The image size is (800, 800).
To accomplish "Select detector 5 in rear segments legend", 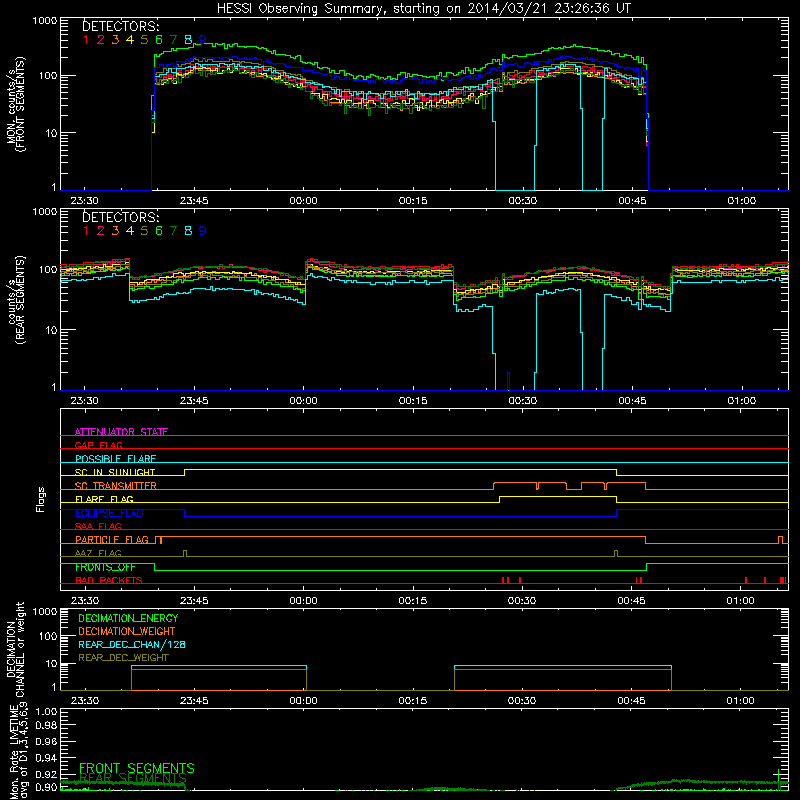I will 144,231.
